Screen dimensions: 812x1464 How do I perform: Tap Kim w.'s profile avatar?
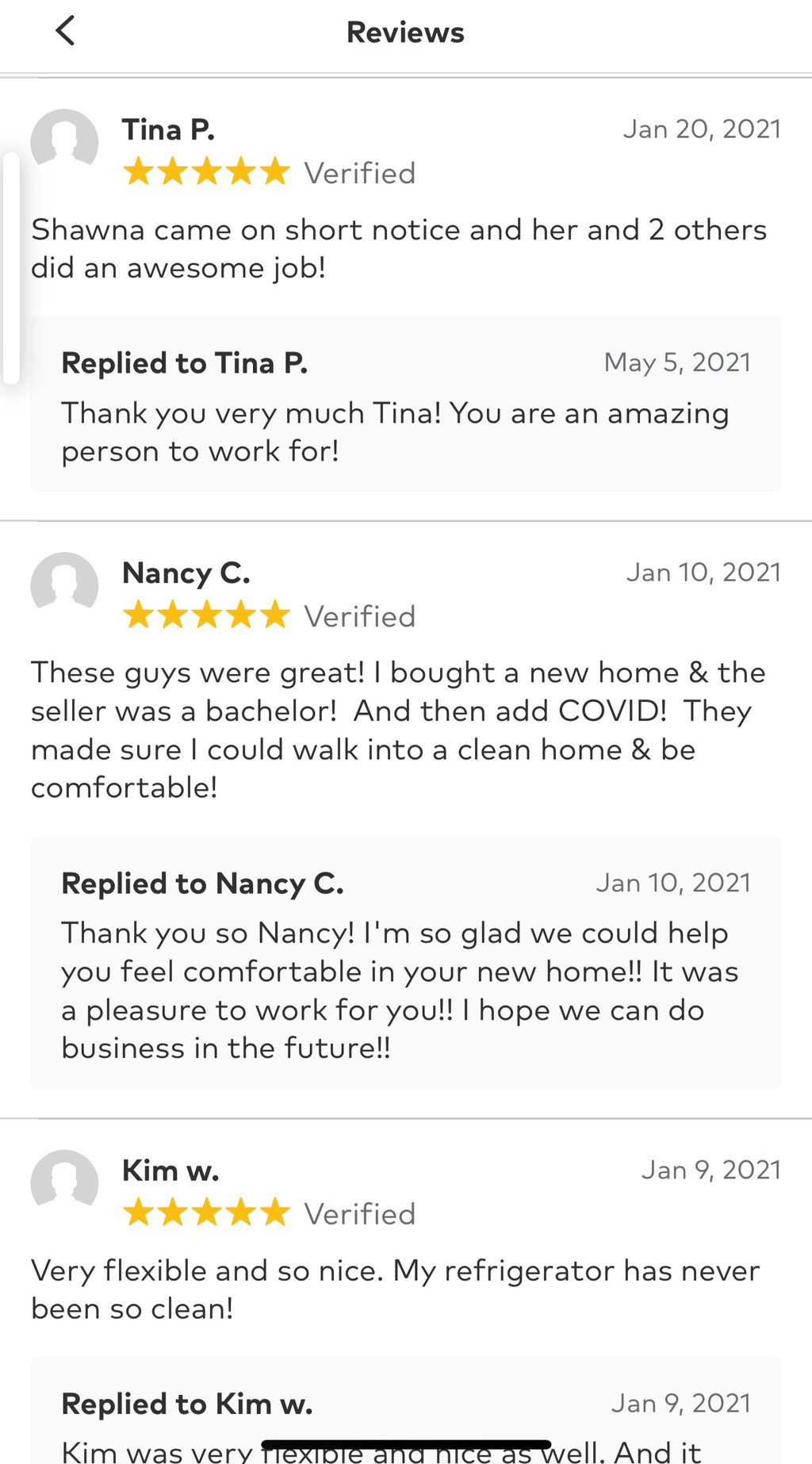(64, 1183)
